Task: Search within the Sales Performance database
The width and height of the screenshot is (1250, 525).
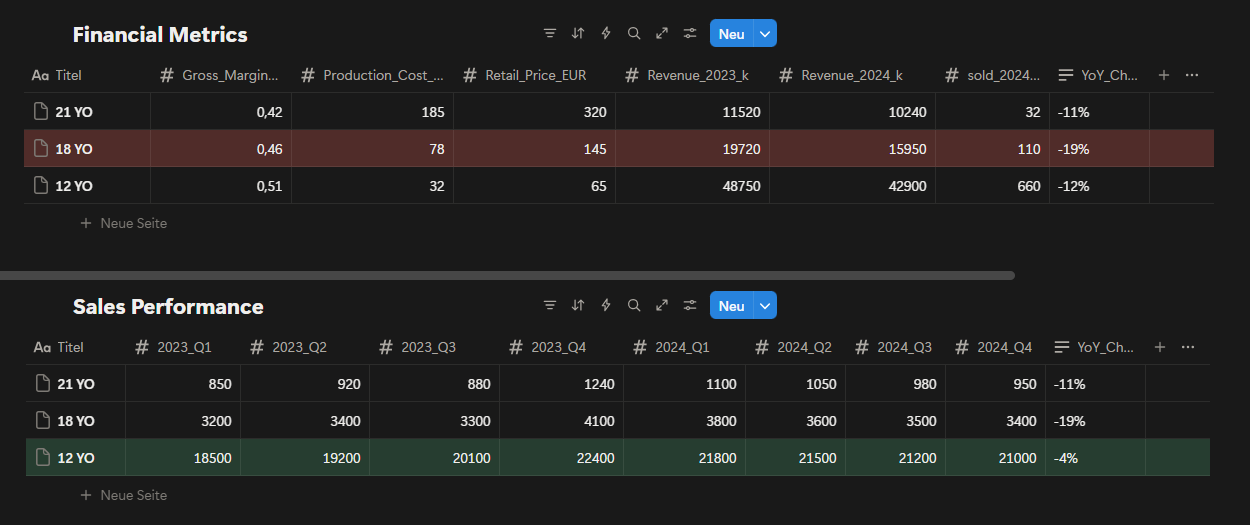Action: click(x=633, y=306)
